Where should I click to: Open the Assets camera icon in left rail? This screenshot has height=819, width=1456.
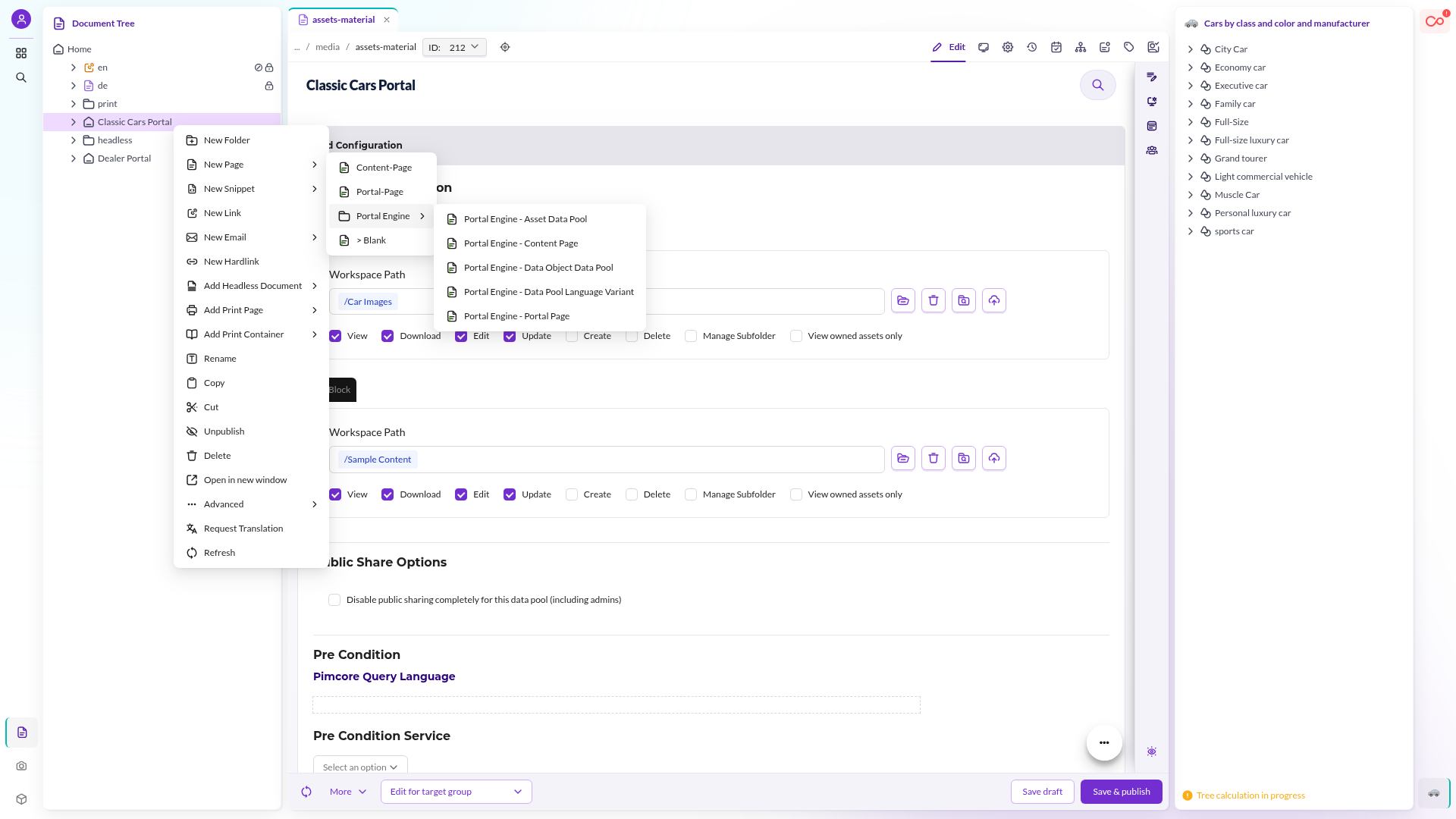pos(21,766)
